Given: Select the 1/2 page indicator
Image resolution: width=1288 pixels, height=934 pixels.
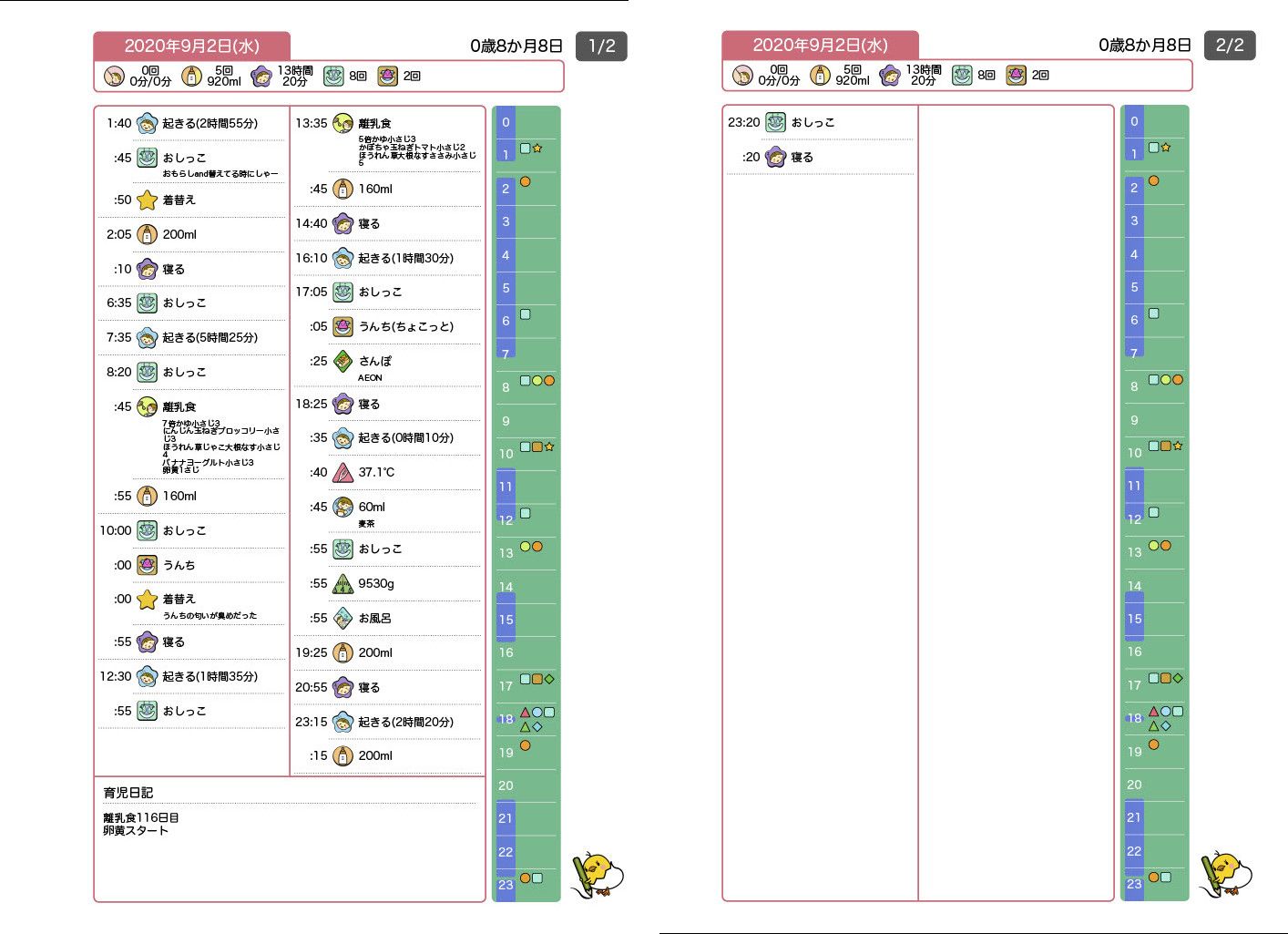Looking at the screenshot, I should 602,46.
